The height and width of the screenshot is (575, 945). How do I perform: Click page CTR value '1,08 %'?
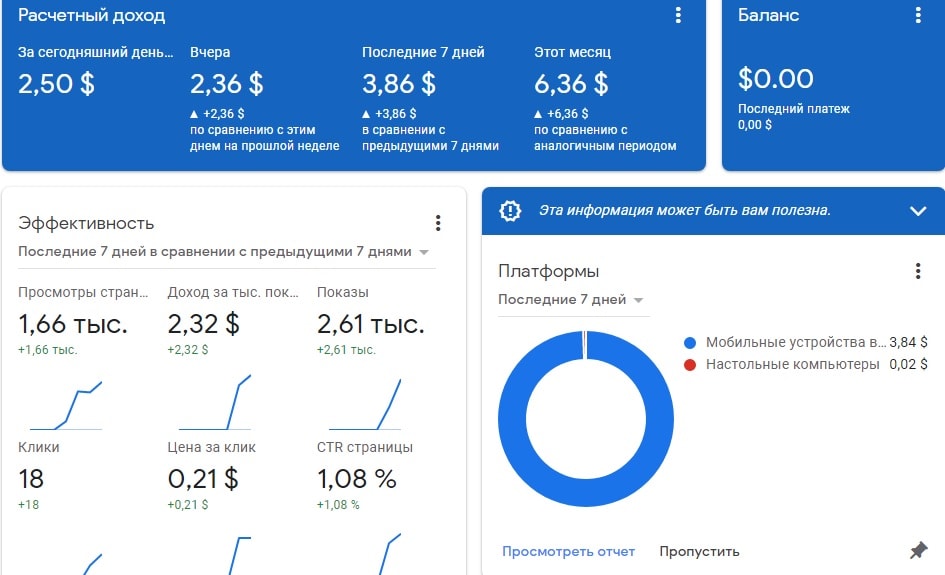pos(357,479)
